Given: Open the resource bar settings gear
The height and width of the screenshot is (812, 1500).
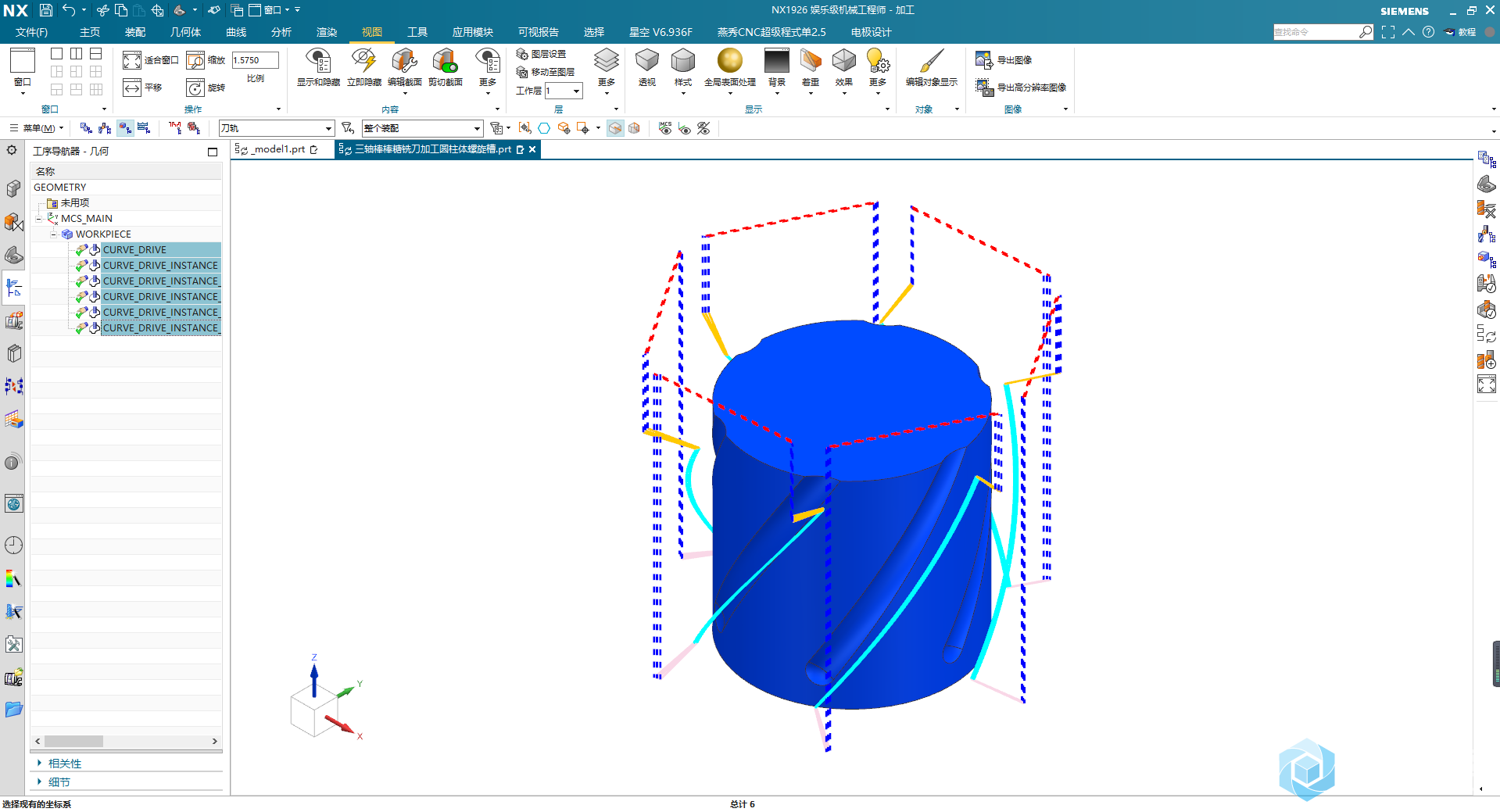Looking at the screenshot, I should pos(12,150).
